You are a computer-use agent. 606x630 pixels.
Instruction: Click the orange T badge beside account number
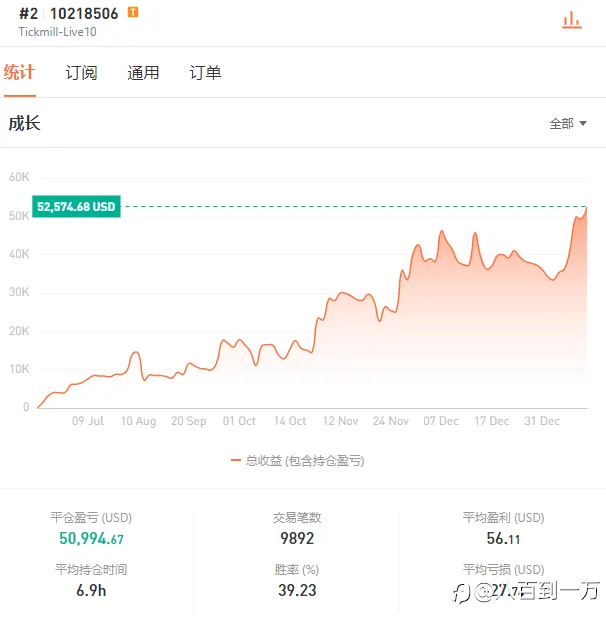tap(133, 12)
